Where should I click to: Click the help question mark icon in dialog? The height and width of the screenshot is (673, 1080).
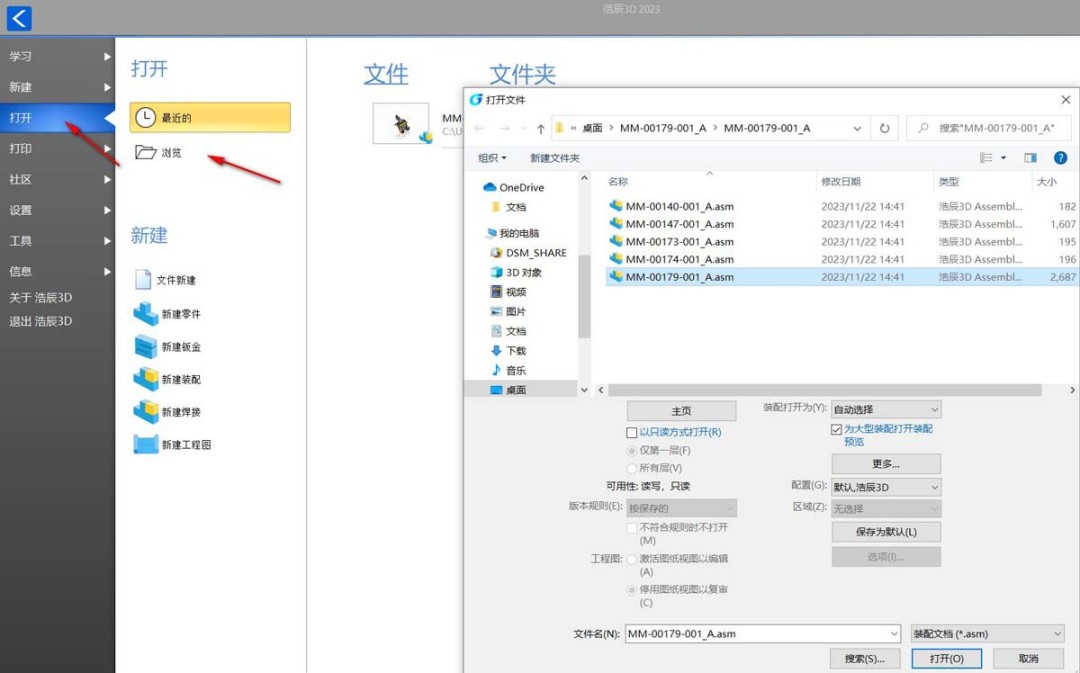pos(1060,158)
